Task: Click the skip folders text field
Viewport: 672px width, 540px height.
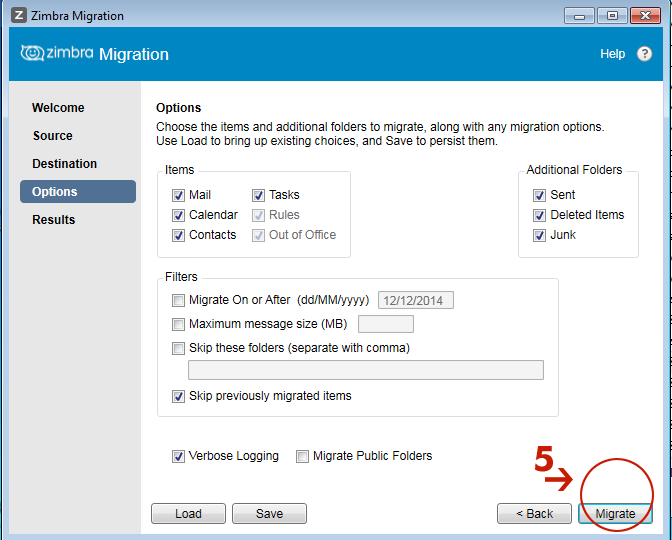Action: pyautogui.click(x=366, y=370)
